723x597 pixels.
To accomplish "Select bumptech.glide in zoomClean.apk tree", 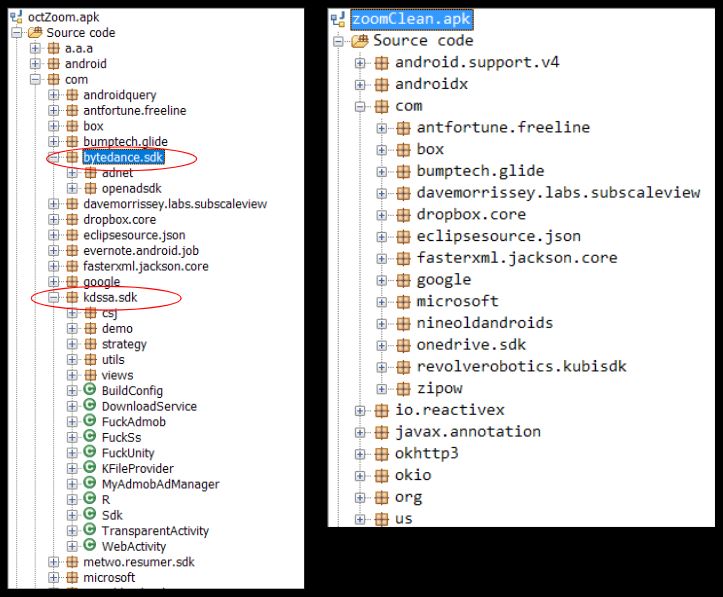I will 480,171.
